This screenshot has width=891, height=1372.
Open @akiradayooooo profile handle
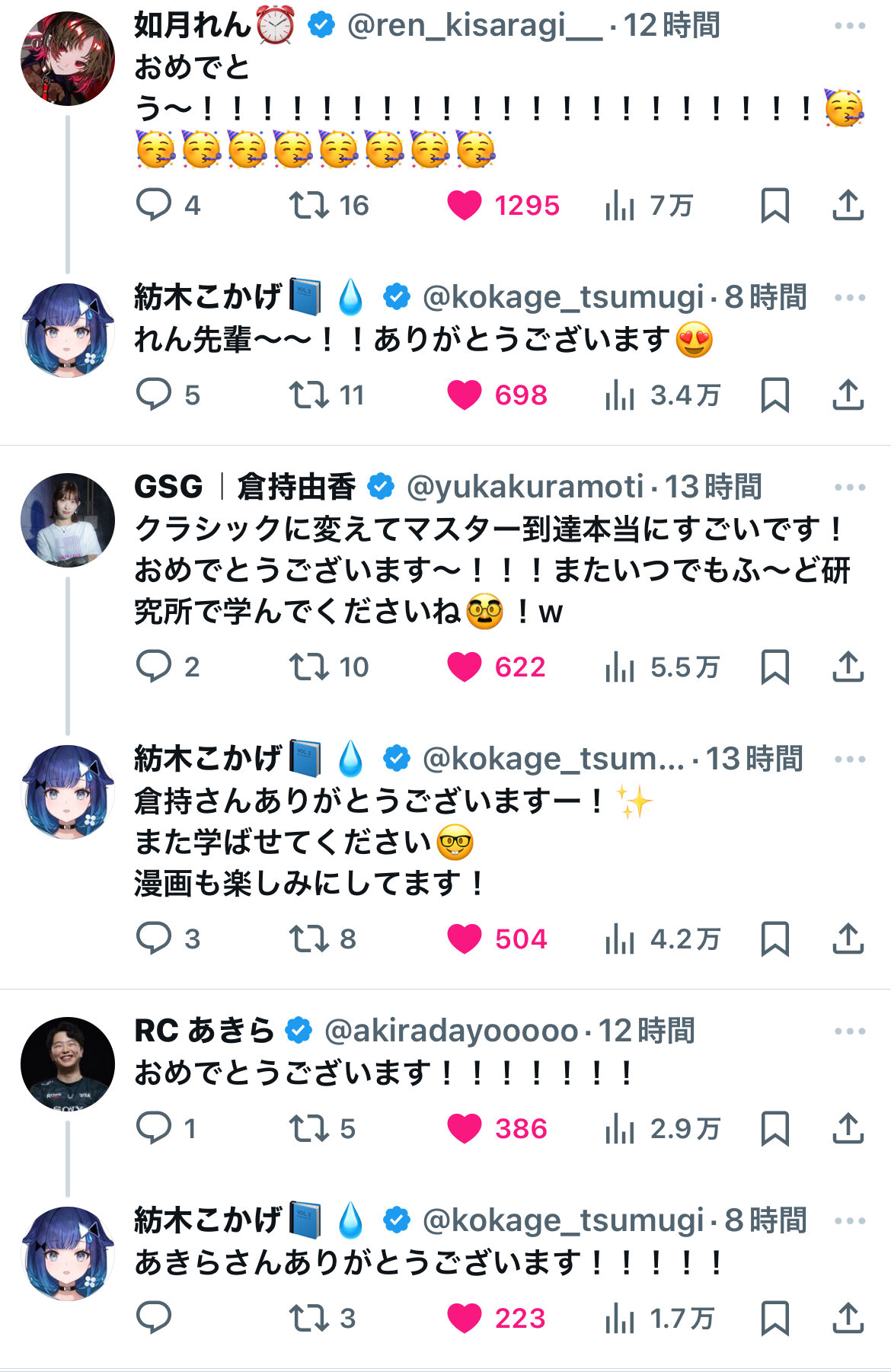451,1031
